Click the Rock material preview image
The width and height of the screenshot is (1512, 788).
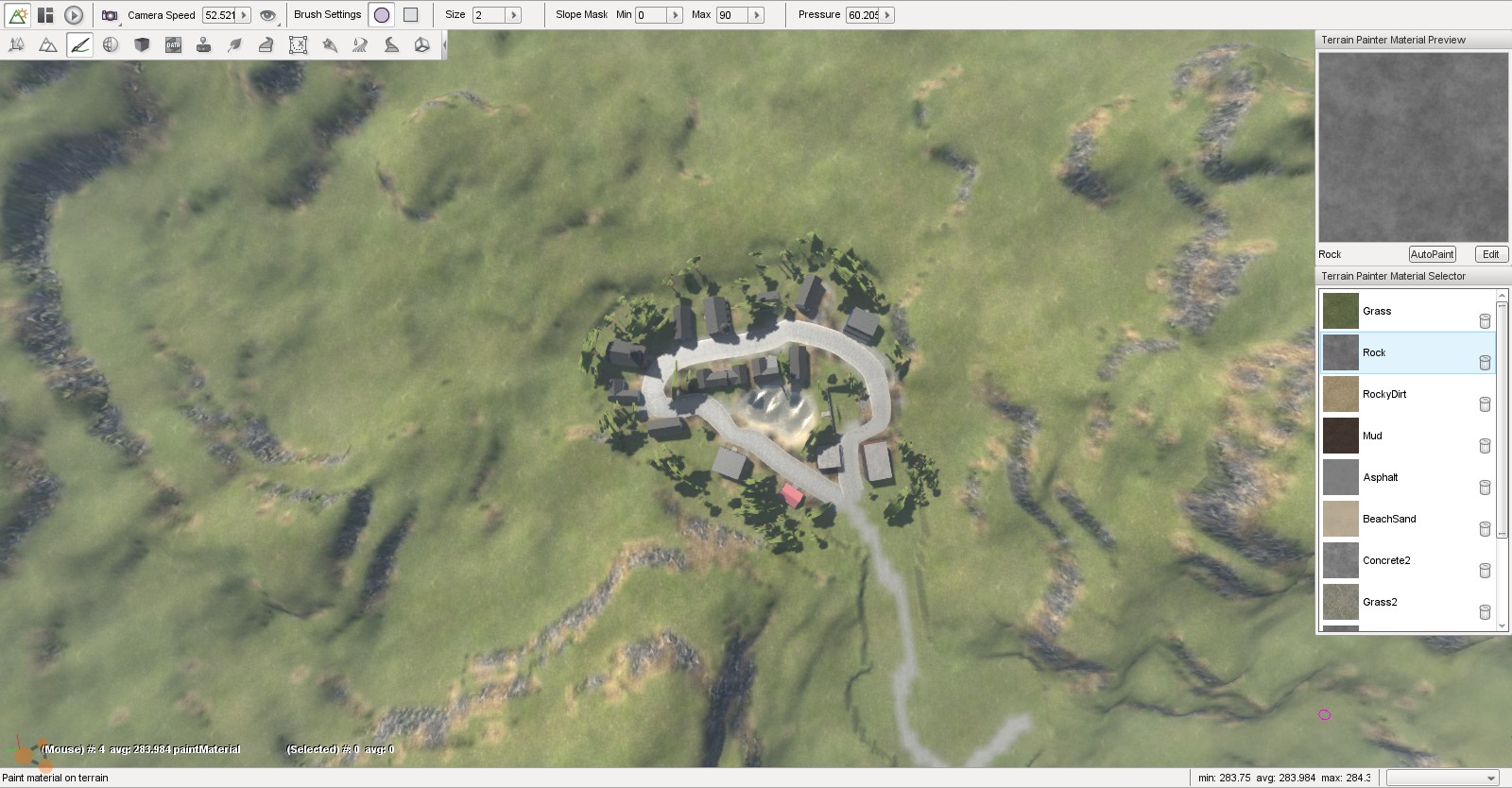pos(1413,147)
